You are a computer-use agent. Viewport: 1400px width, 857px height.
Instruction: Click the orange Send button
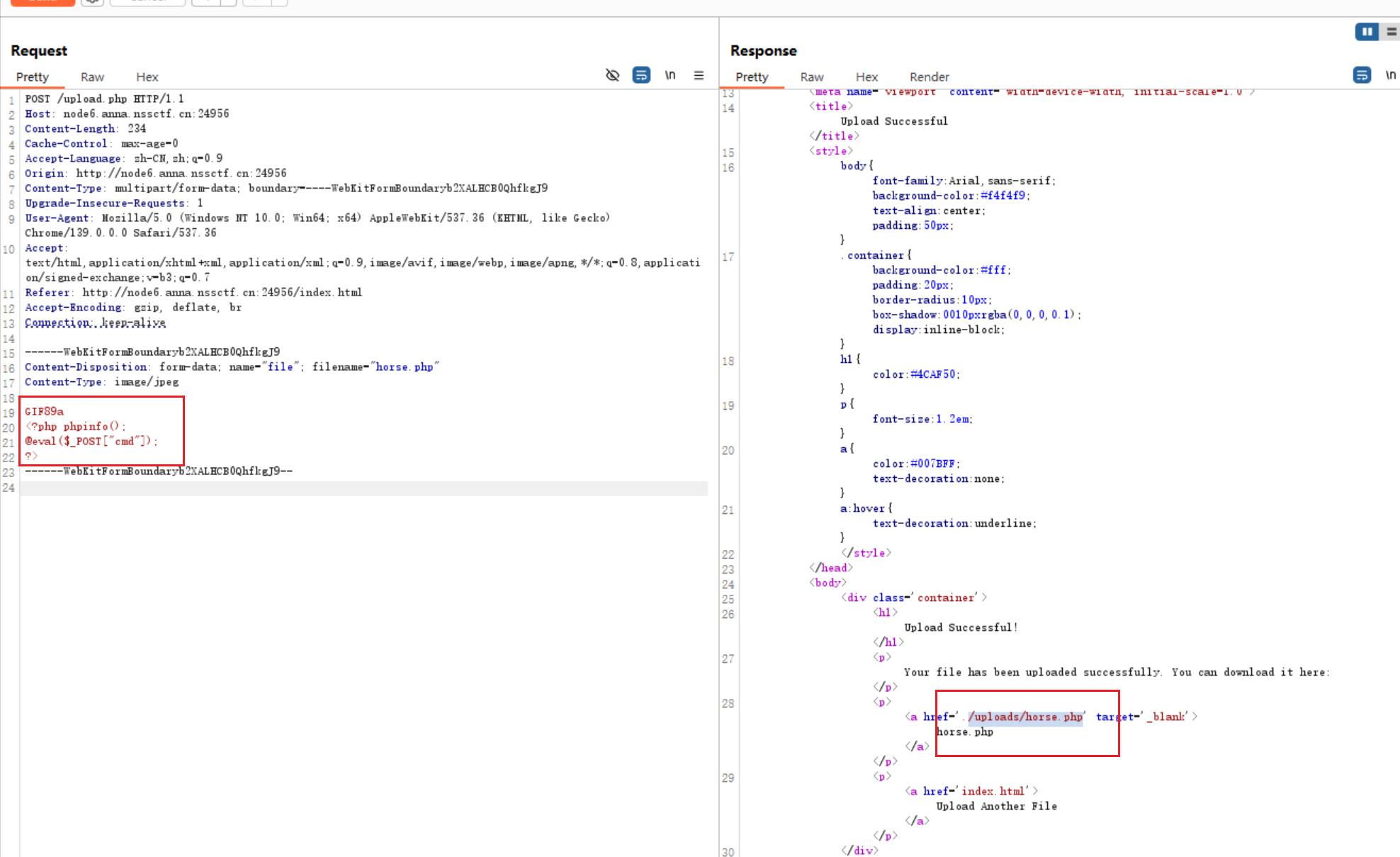[43, 2]
